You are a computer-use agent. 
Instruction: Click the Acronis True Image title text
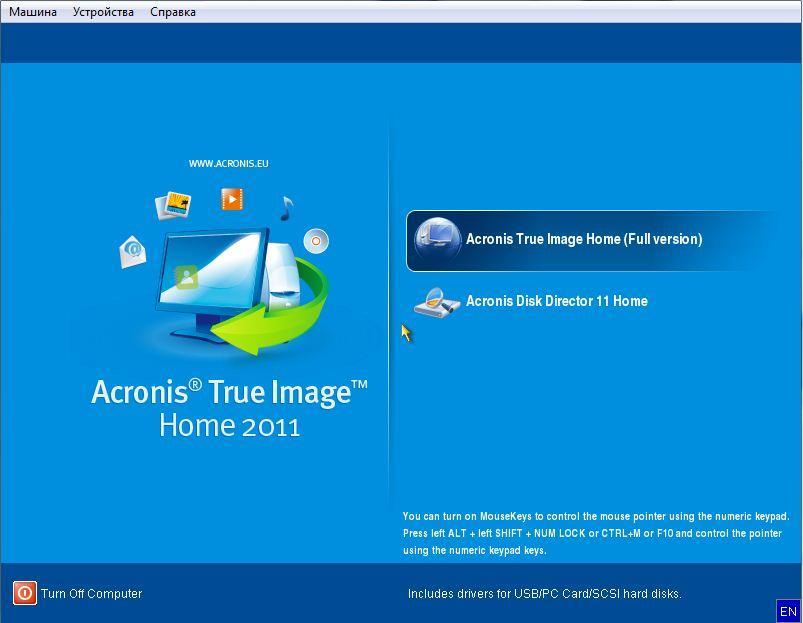click(x=229, y=392)
